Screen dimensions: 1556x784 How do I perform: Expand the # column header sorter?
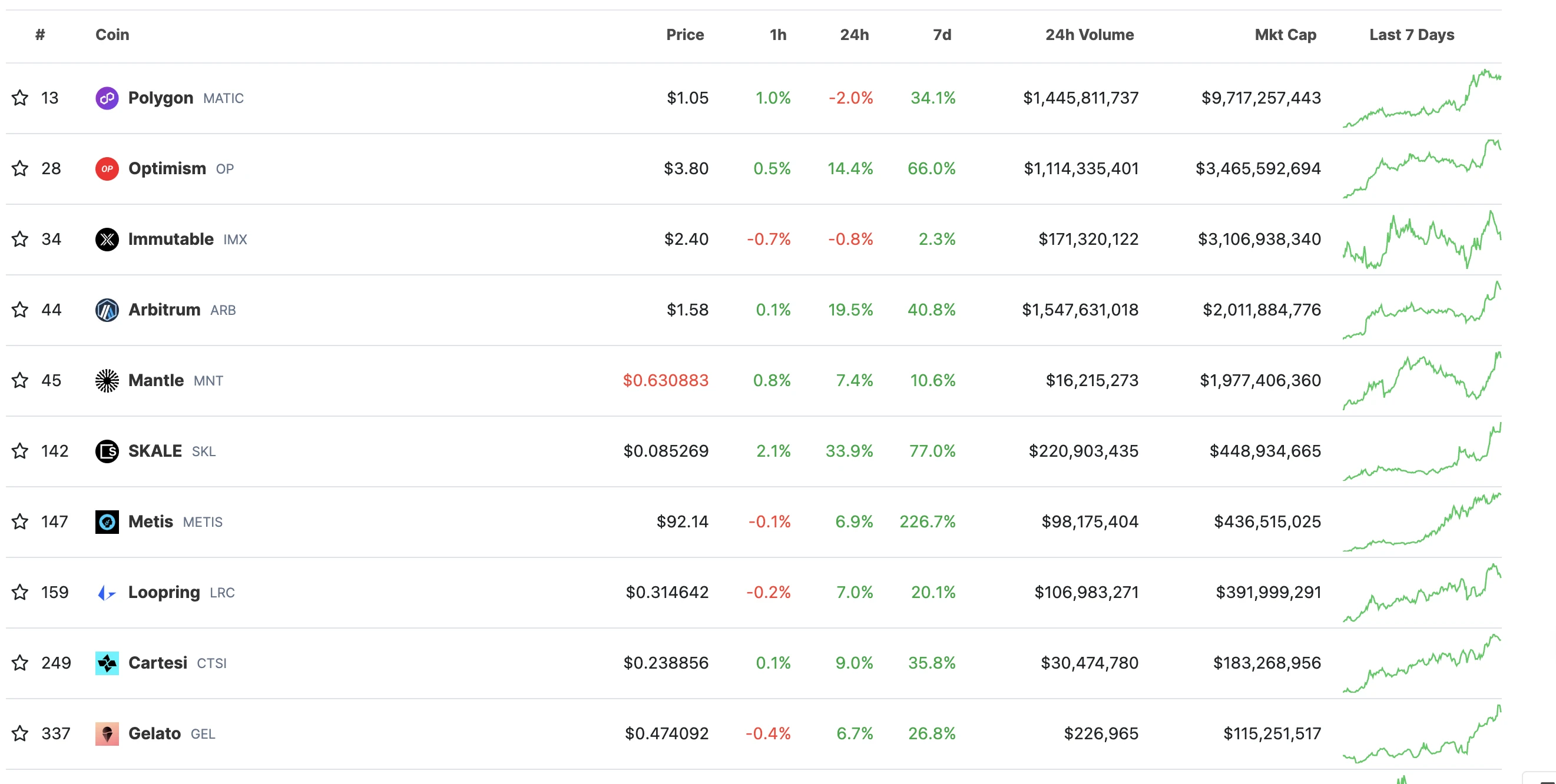[x=40, y=34]
